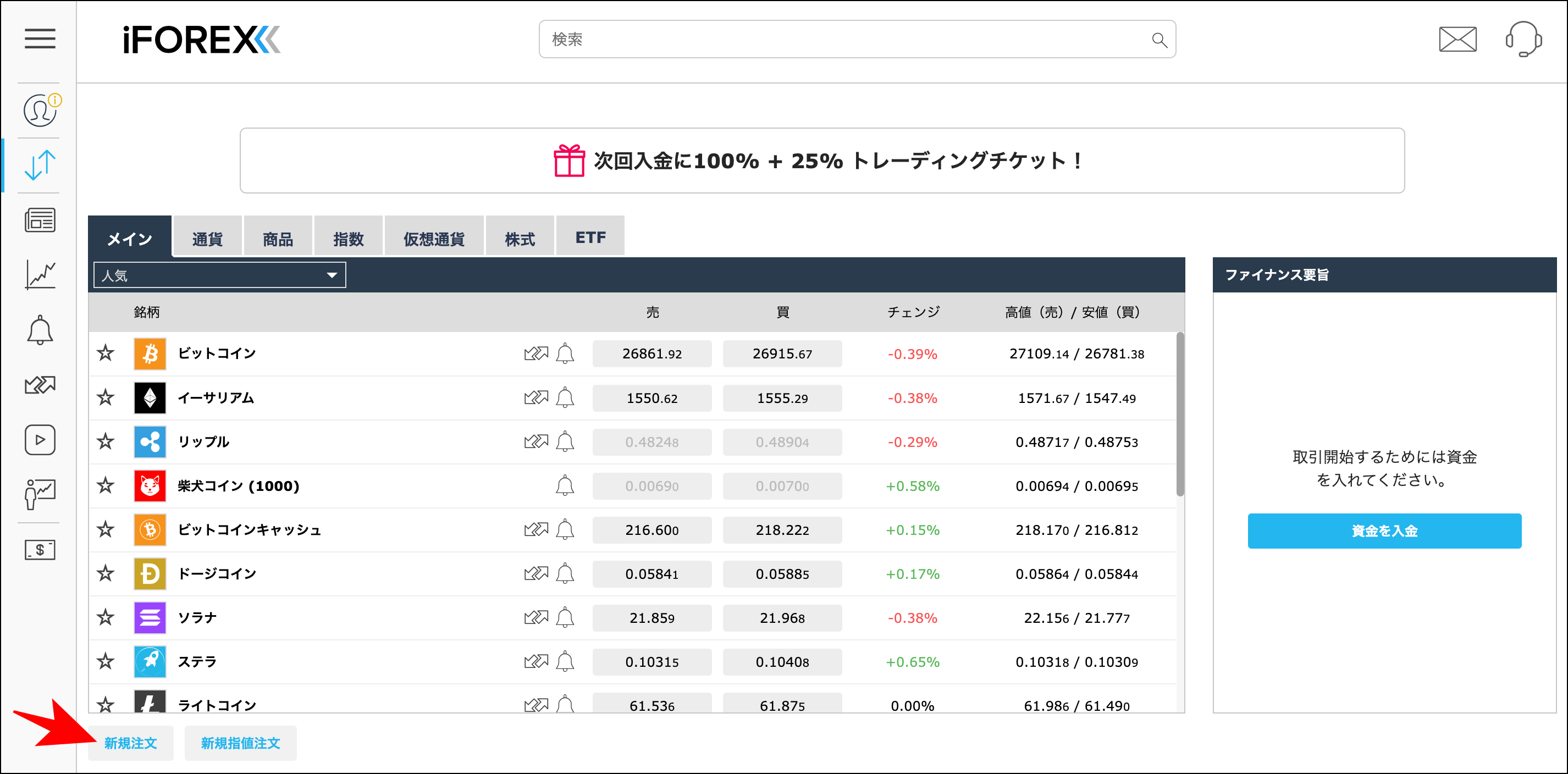The height and width of the screenshot is (774, 1568).
Task: Click the 新規注文 button
Action: (x=130, y=742)
